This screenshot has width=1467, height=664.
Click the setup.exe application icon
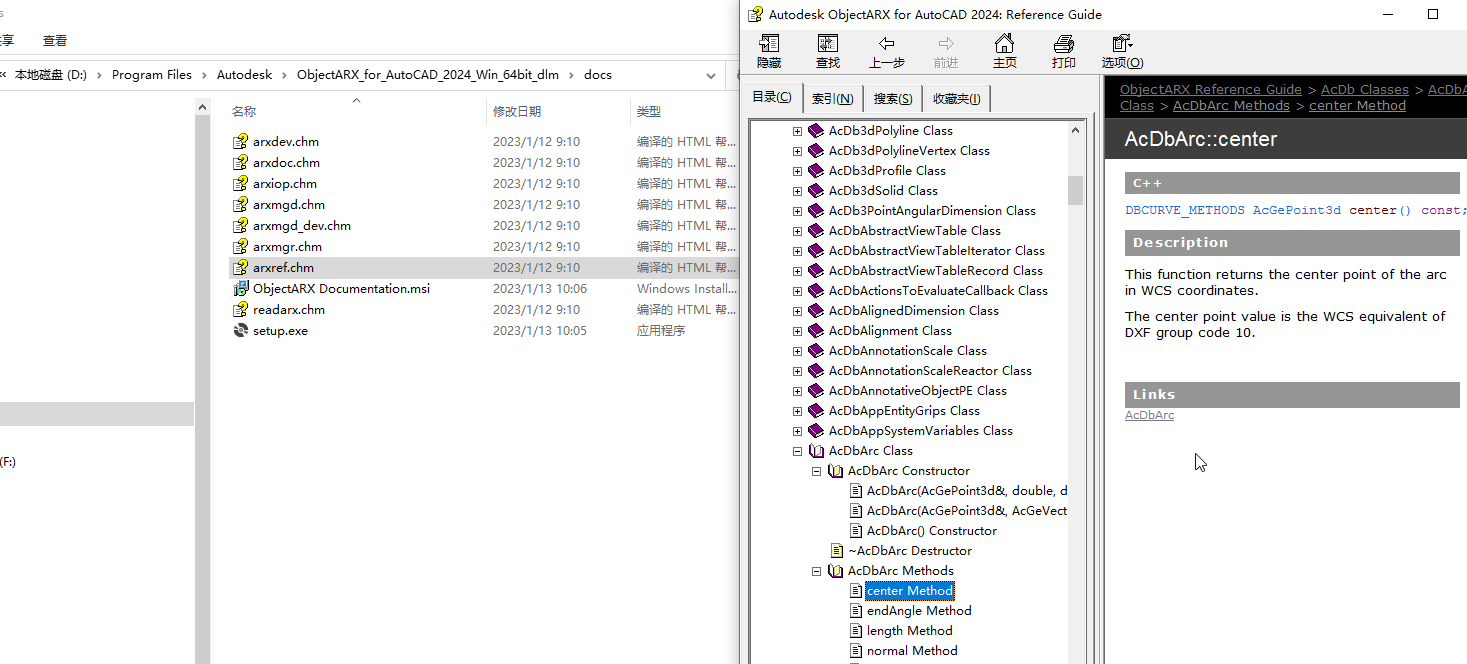tap(240, 331)
